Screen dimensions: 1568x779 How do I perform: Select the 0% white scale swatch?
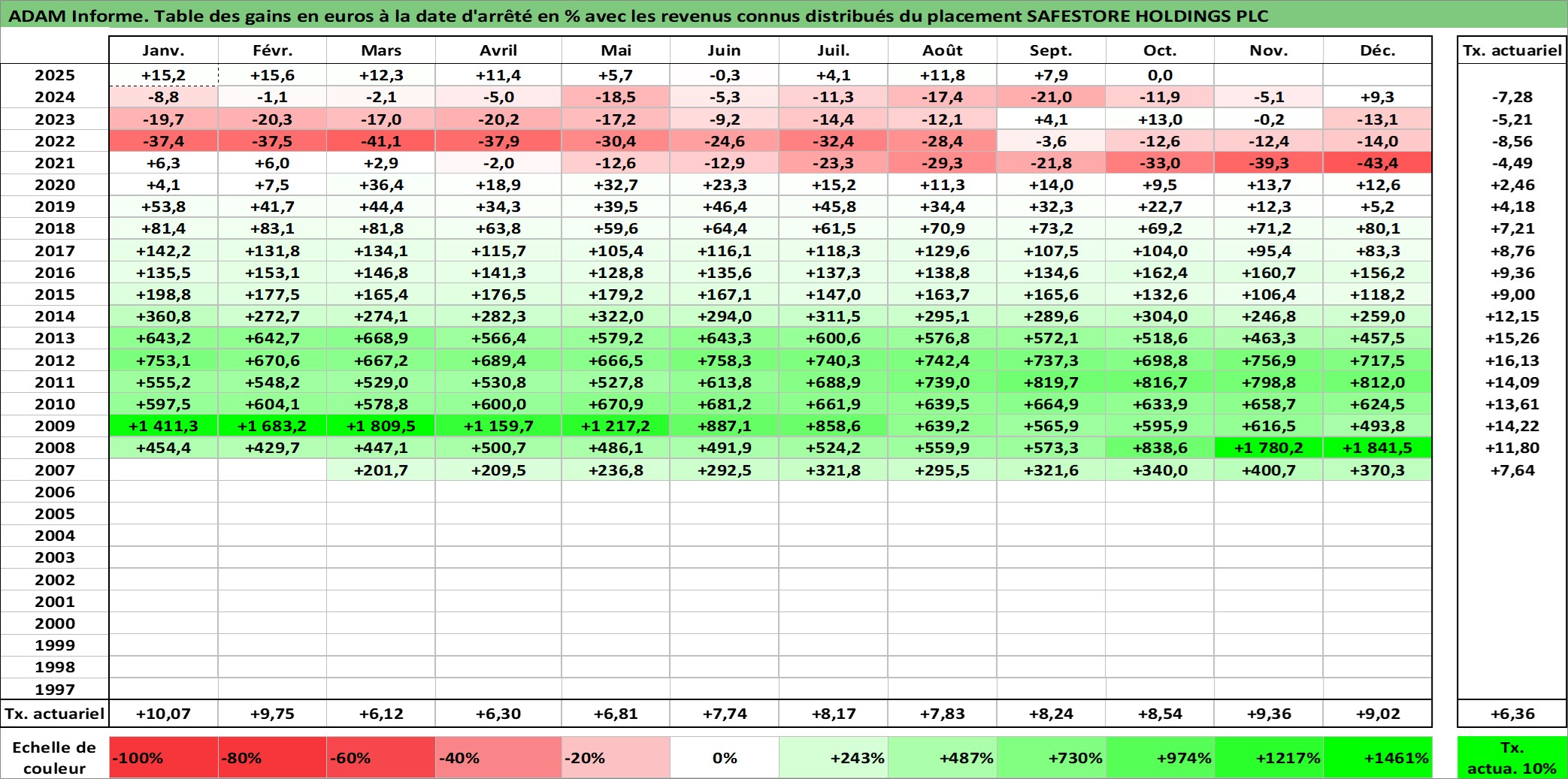(x=724, y=757)
